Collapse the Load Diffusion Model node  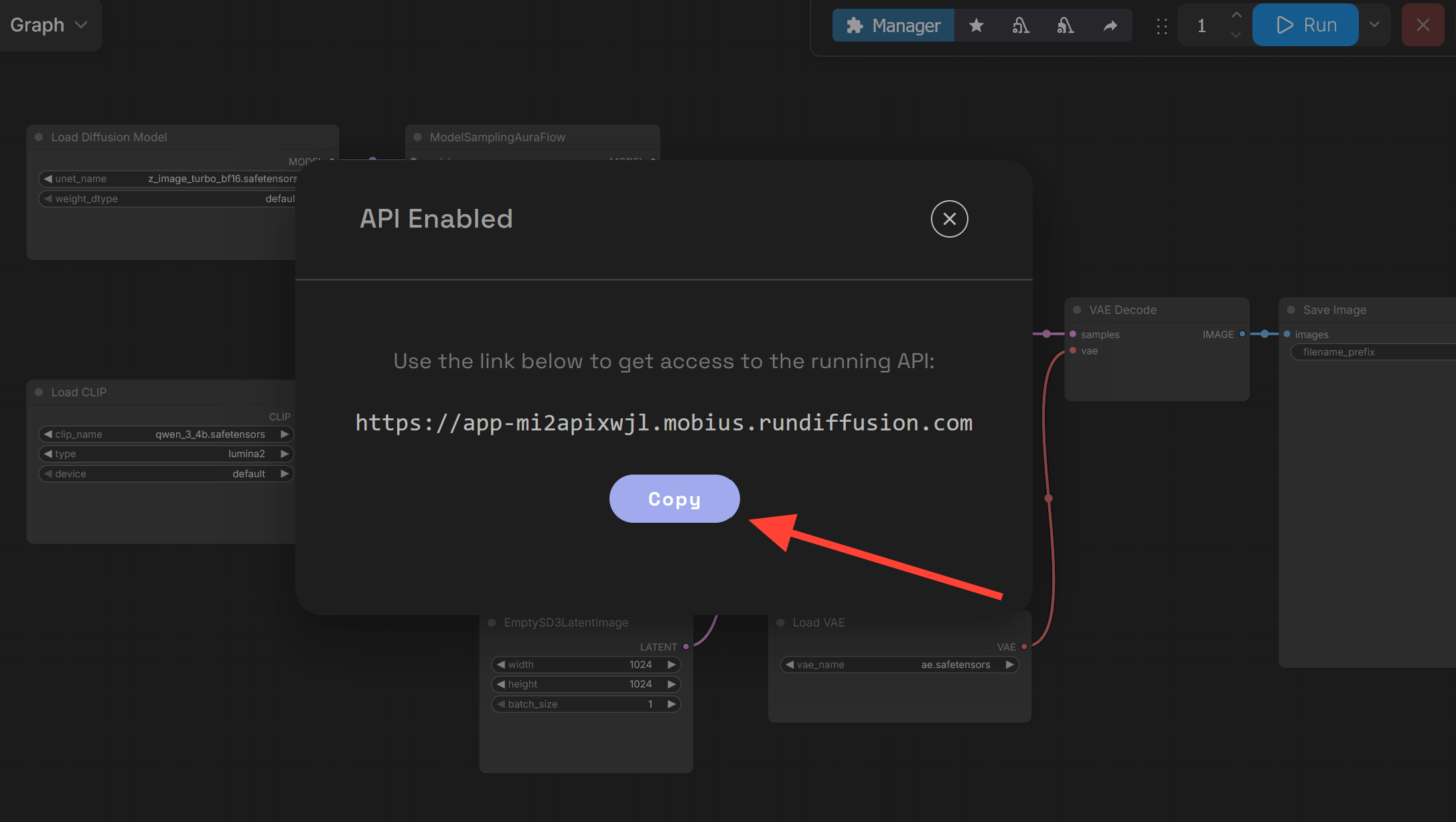[x=39, y=137]
